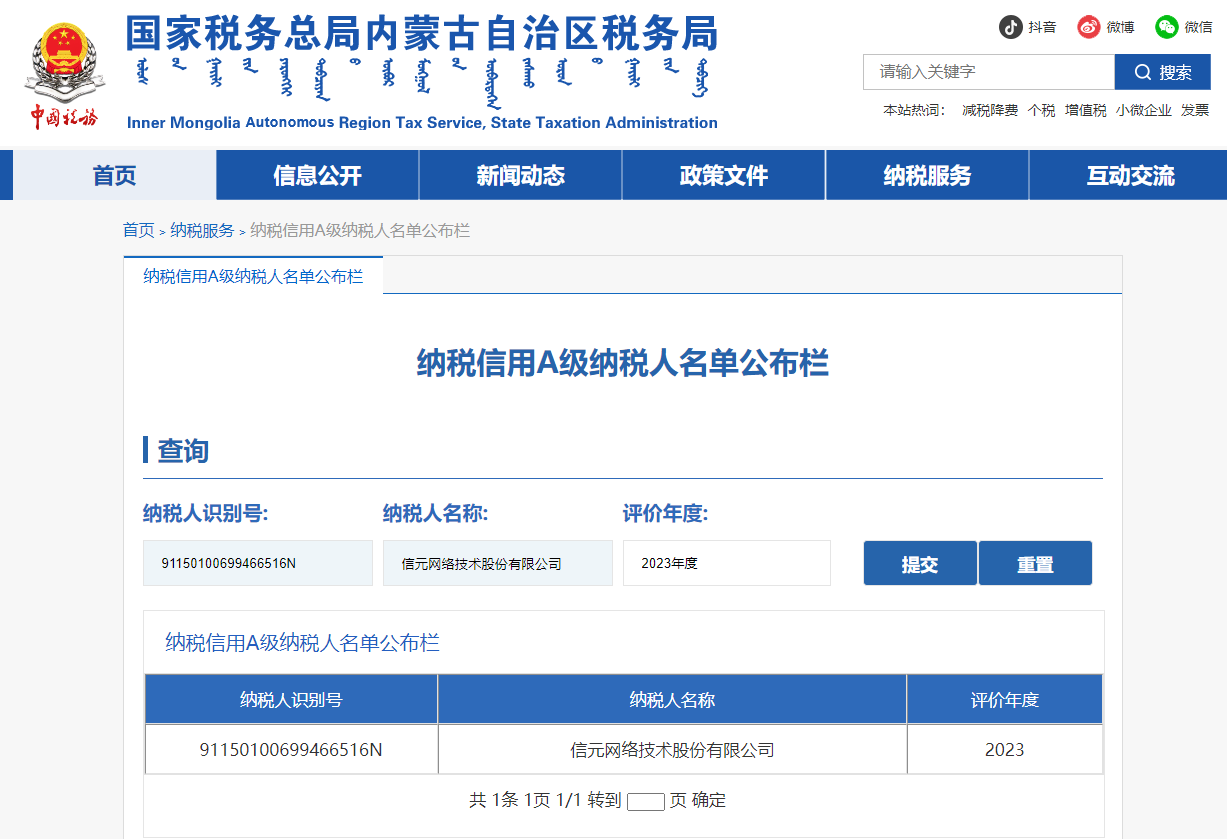
Task: Select the 政策文件 navigation item
Action: pos(723,176)
